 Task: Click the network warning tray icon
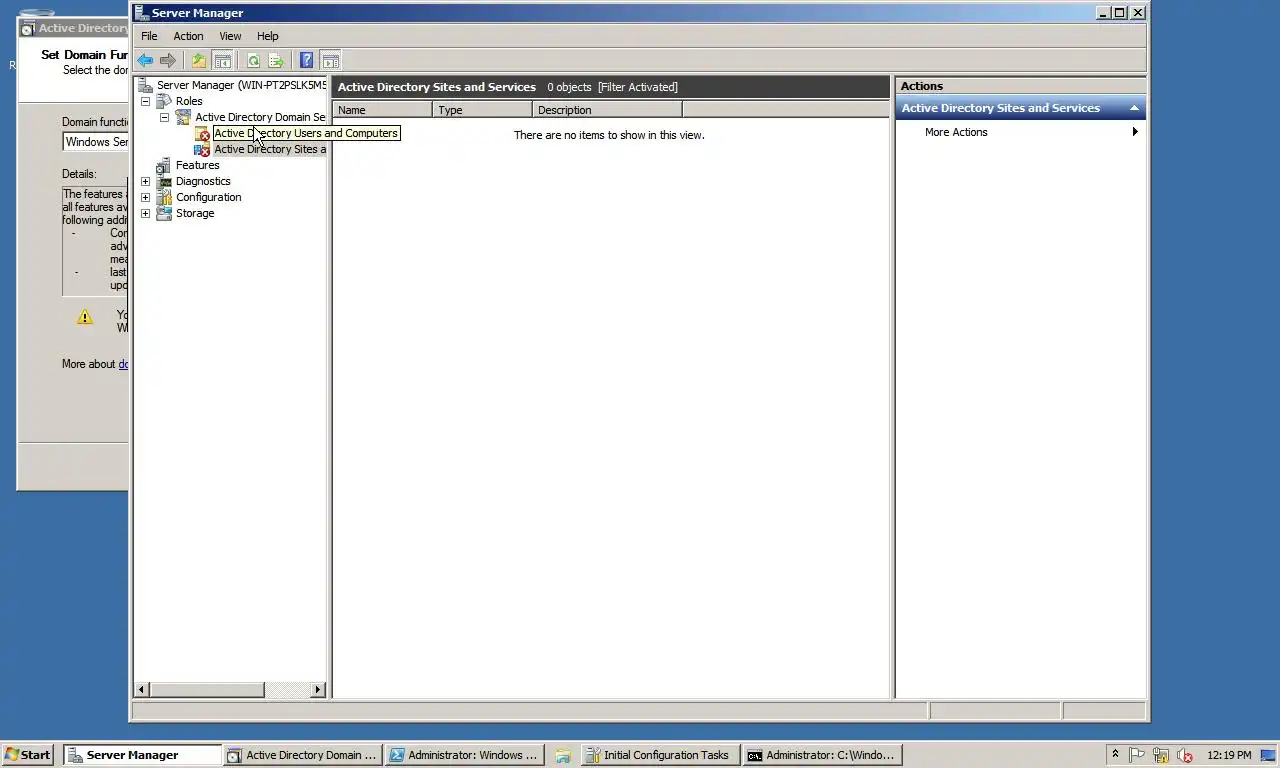tap(1161, 755)
